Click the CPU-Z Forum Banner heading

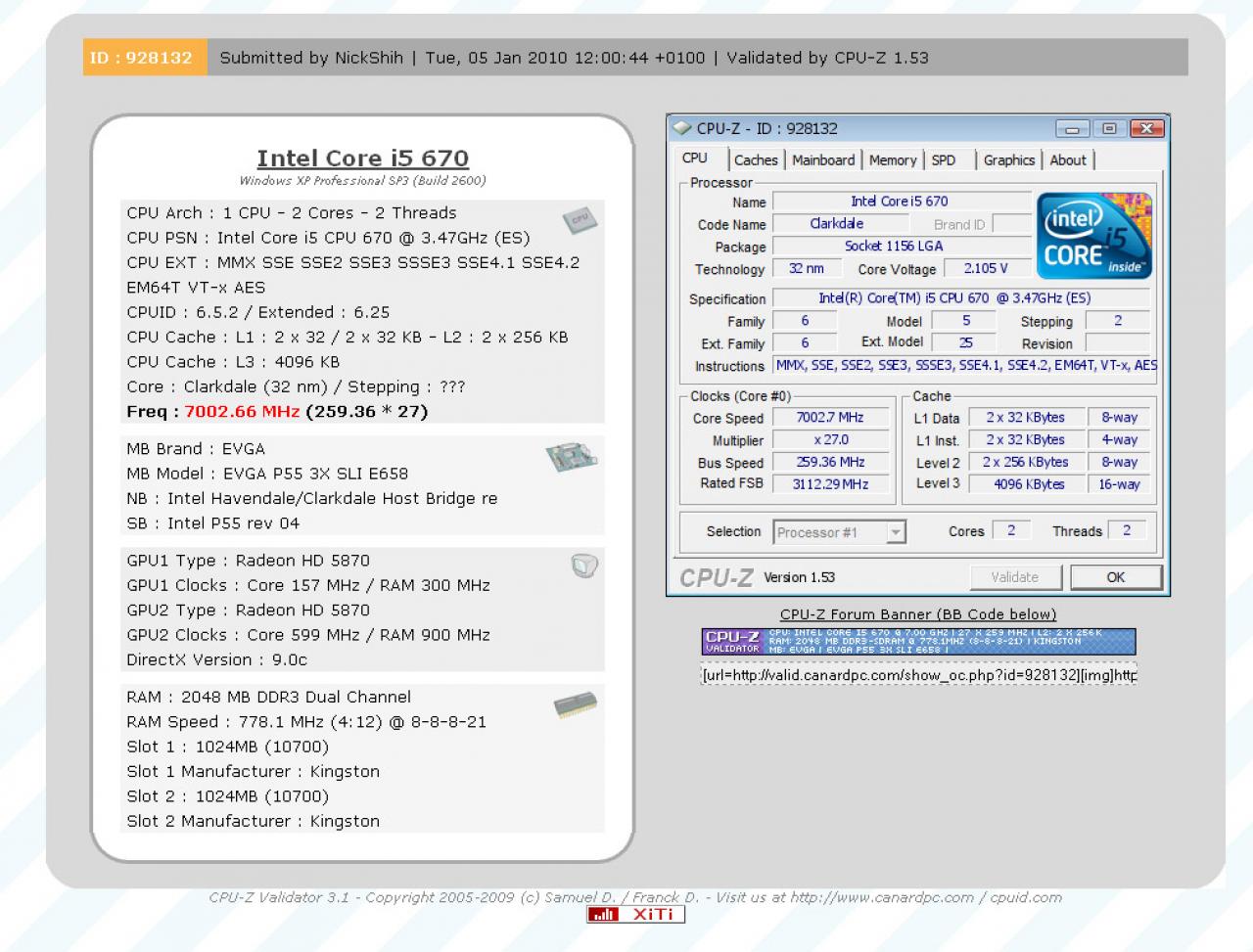918,614
